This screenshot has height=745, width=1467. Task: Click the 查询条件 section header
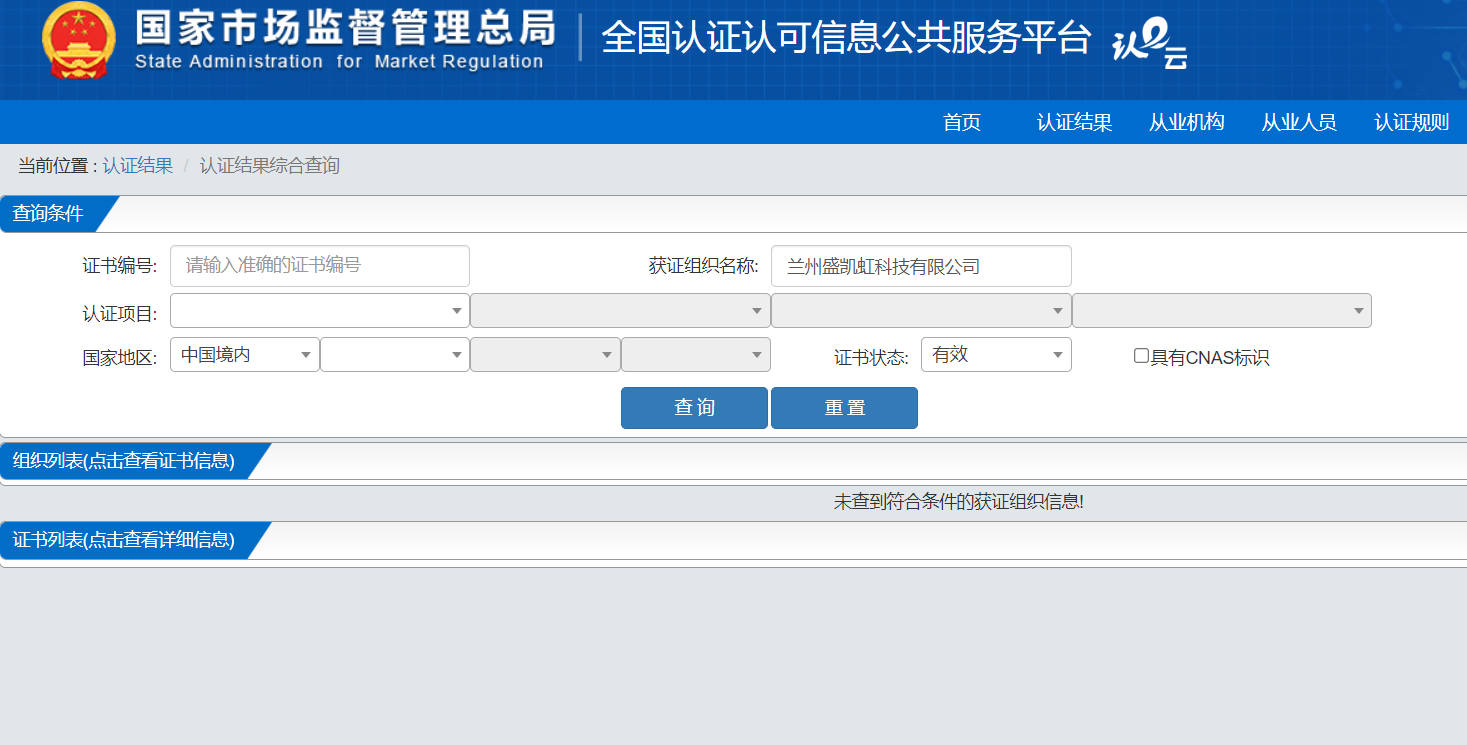[48, 214]
